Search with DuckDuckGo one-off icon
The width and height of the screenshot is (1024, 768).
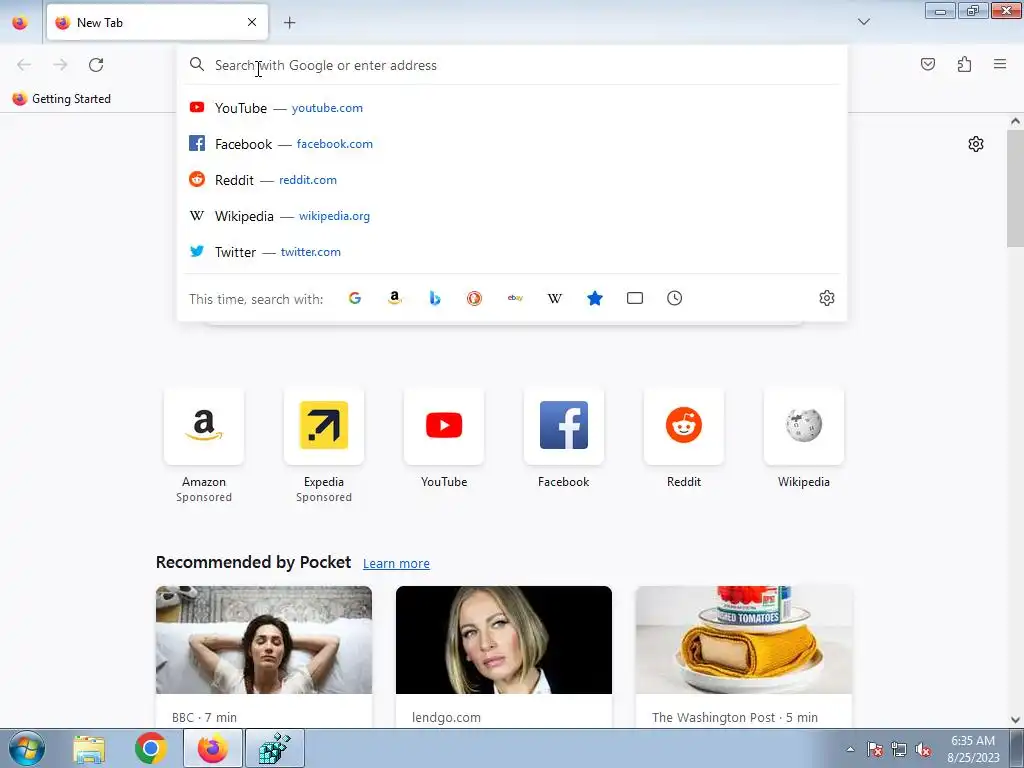pos(475,298)
